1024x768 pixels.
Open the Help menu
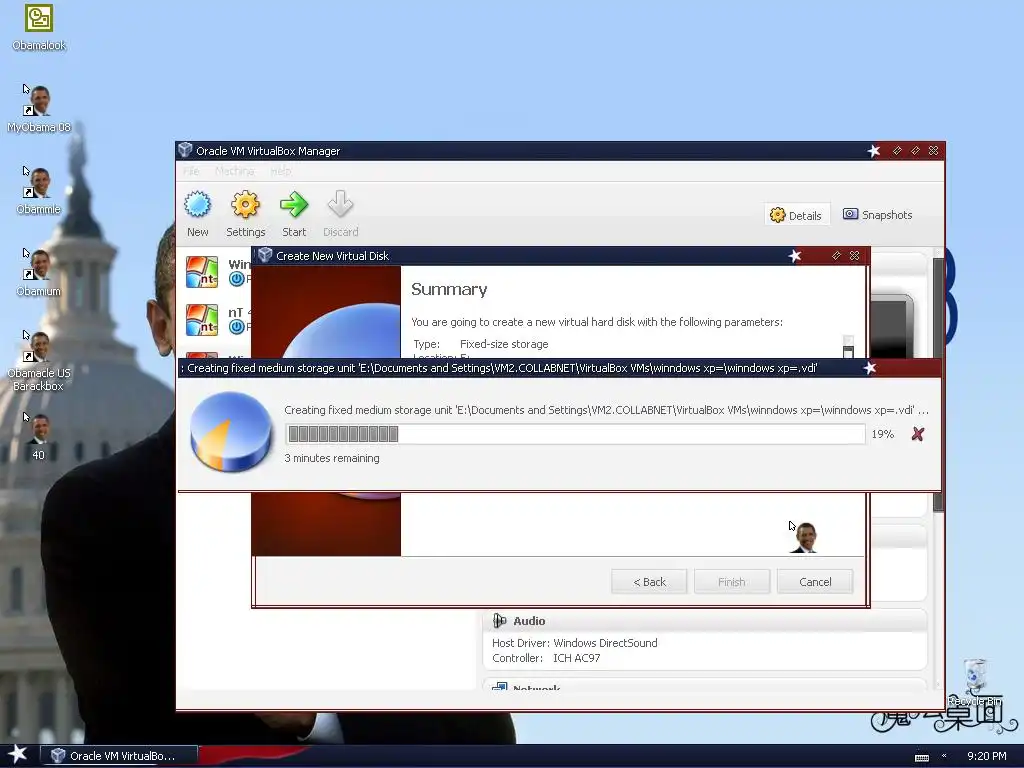(281, 171)
